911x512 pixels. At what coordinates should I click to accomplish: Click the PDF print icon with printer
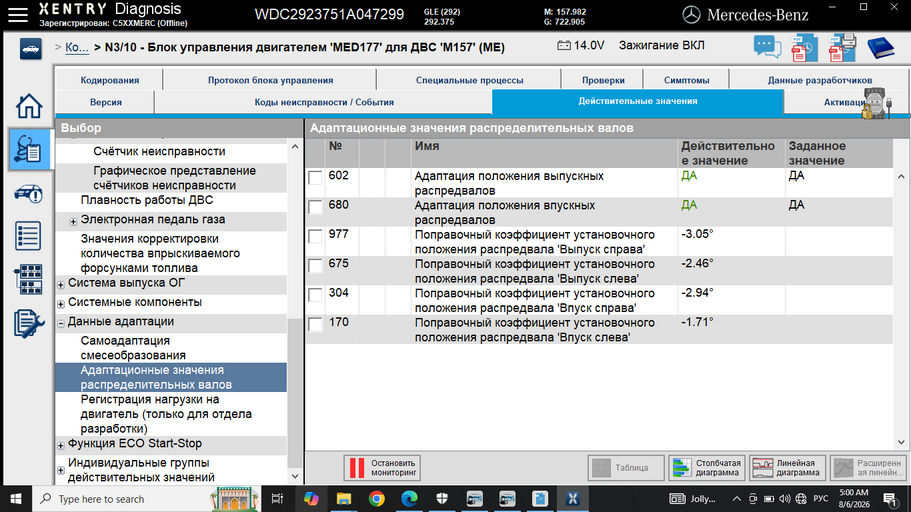pyautogui.click(x=842, y=48)
